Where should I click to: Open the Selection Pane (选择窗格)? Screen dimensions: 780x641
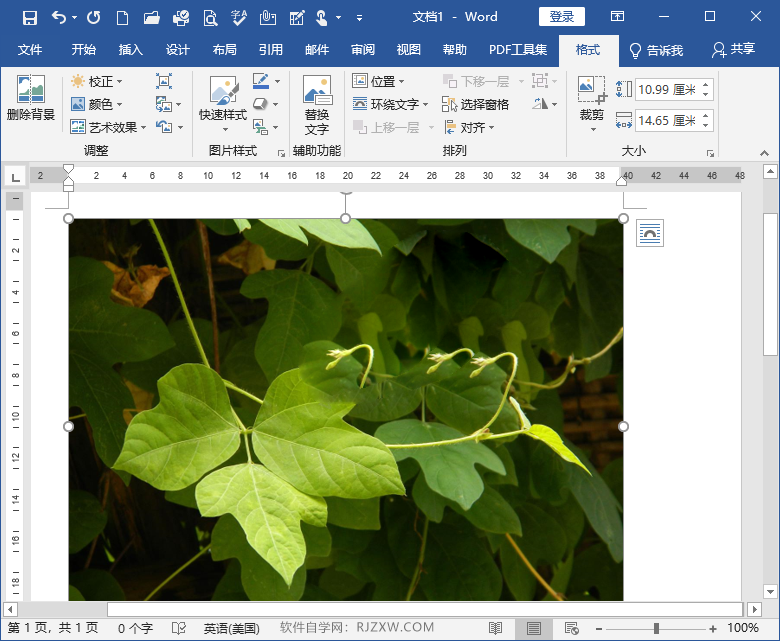475,104
